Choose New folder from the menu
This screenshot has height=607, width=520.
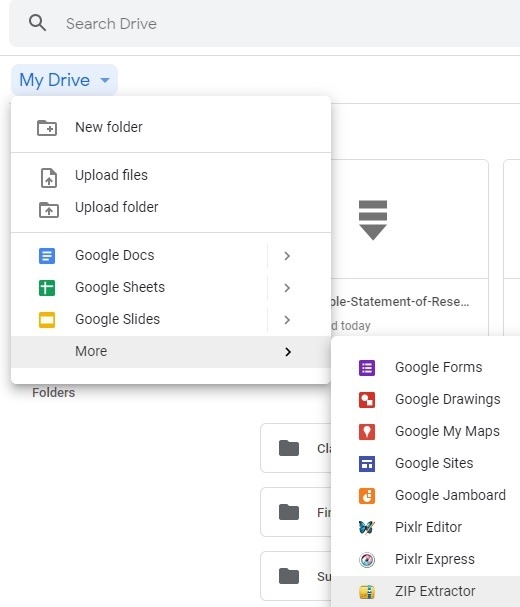click(x=171, y=127)
